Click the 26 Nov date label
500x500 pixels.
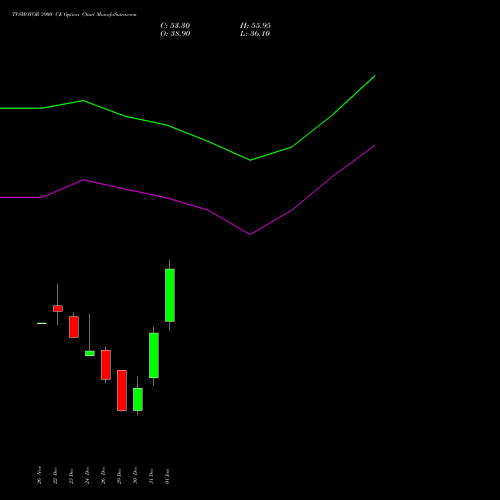39,475
